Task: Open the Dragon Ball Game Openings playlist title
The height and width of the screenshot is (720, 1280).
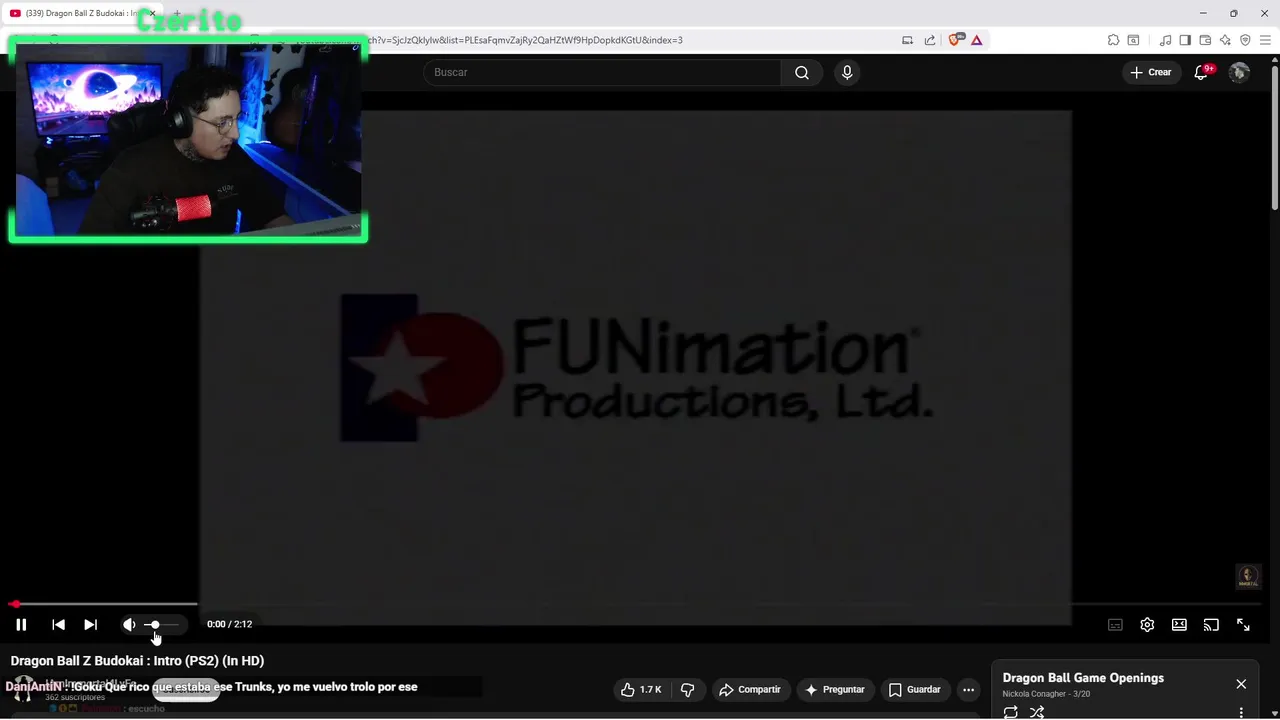Action: click(x=1083, y=678)
